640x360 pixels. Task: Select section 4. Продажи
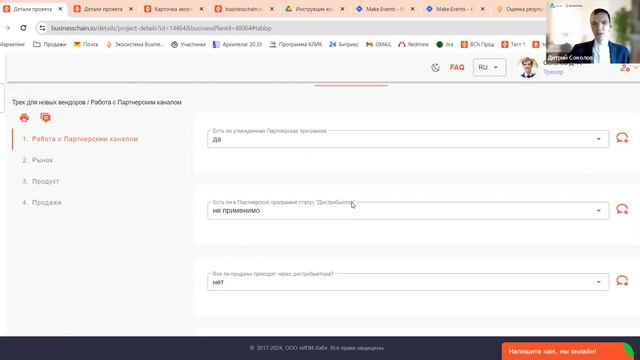[x=42, y=202]
